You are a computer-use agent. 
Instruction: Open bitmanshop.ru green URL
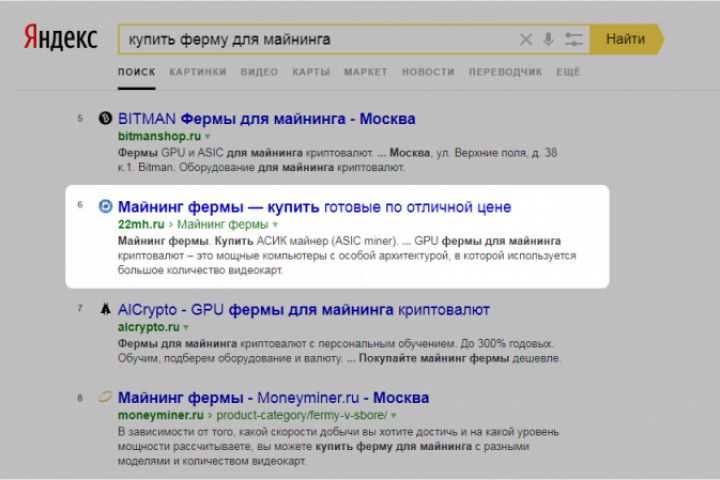pyautogui.click(x=159, y=136)
